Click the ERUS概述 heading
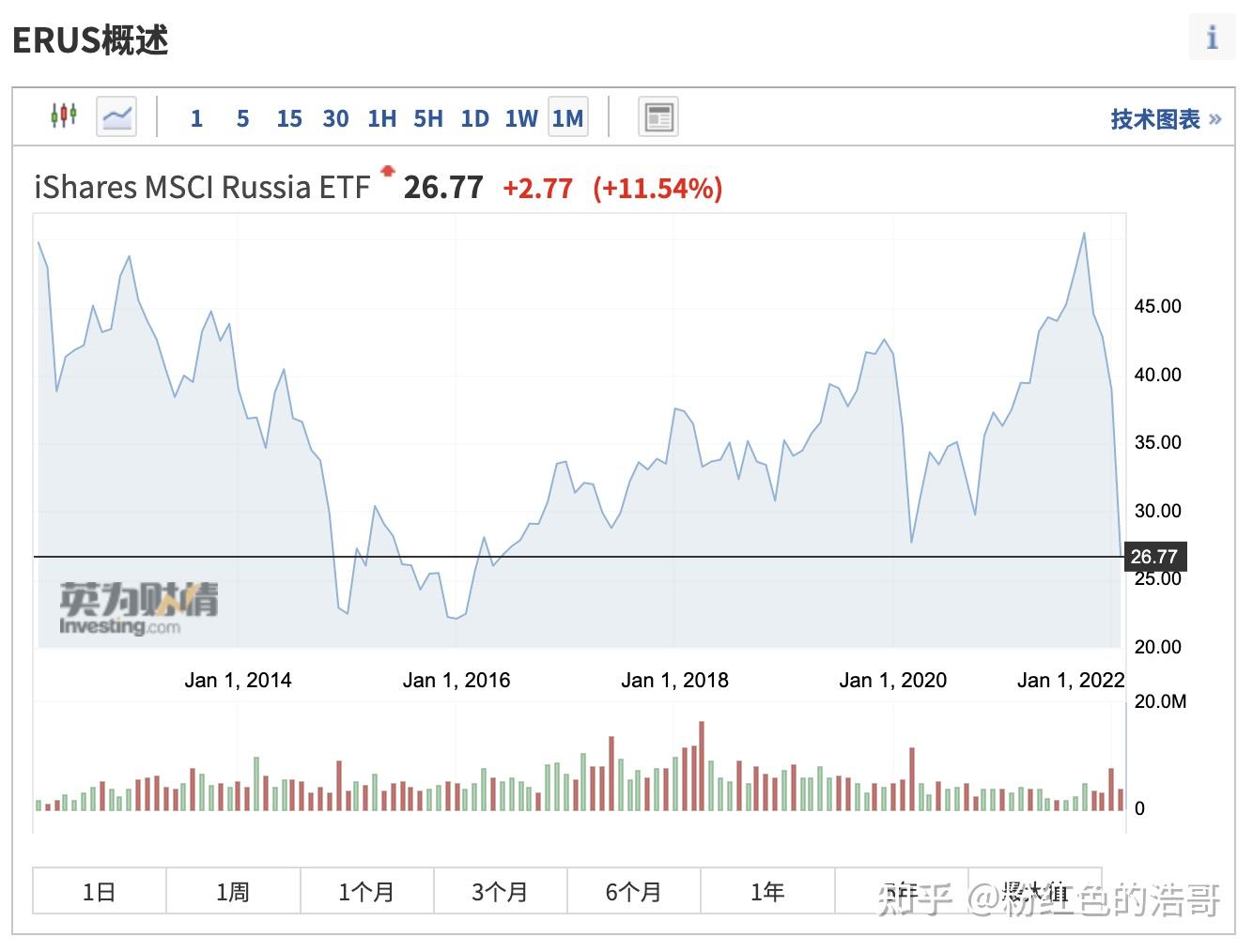Image resolution: width=1253 pixels, height=952 pixels. click(90, 40)
